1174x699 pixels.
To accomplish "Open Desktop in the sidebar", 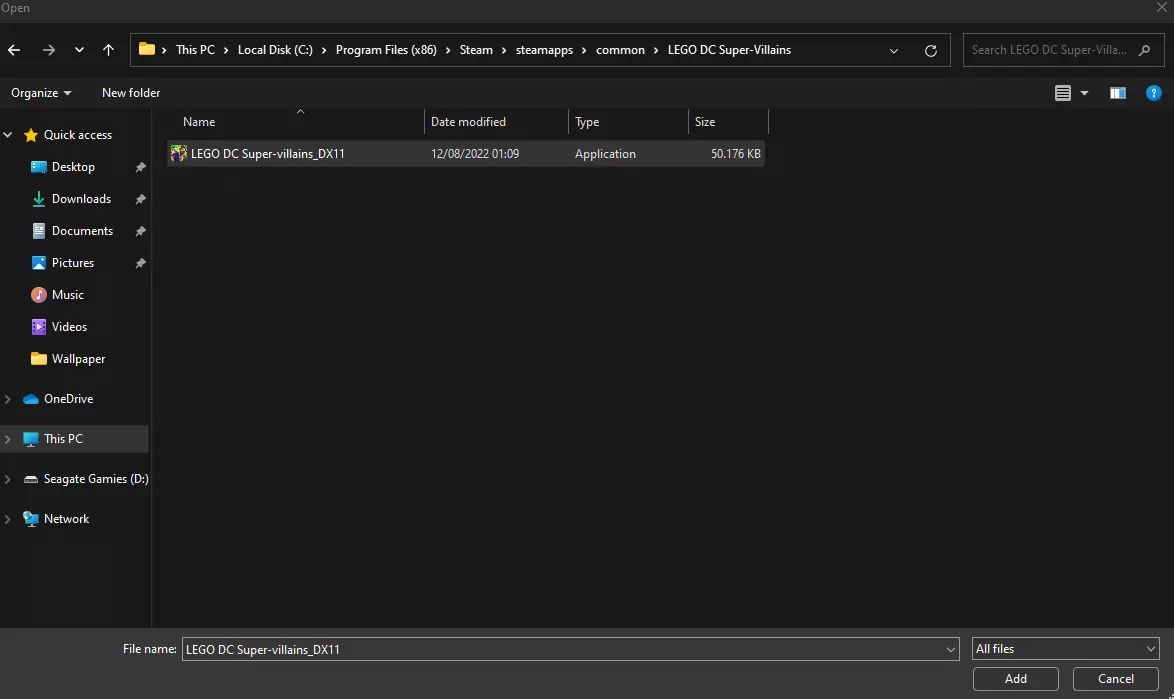I will pyautogui.click(x=73, y=167).
